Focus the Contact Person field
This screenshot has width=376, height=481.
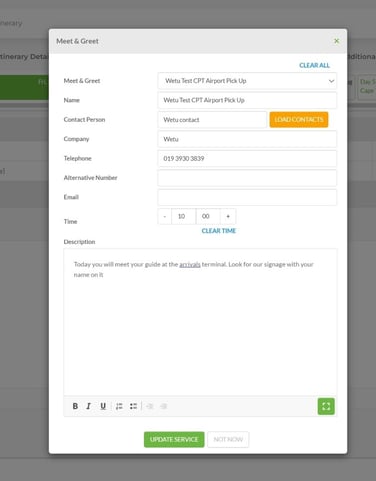point(212,120)
